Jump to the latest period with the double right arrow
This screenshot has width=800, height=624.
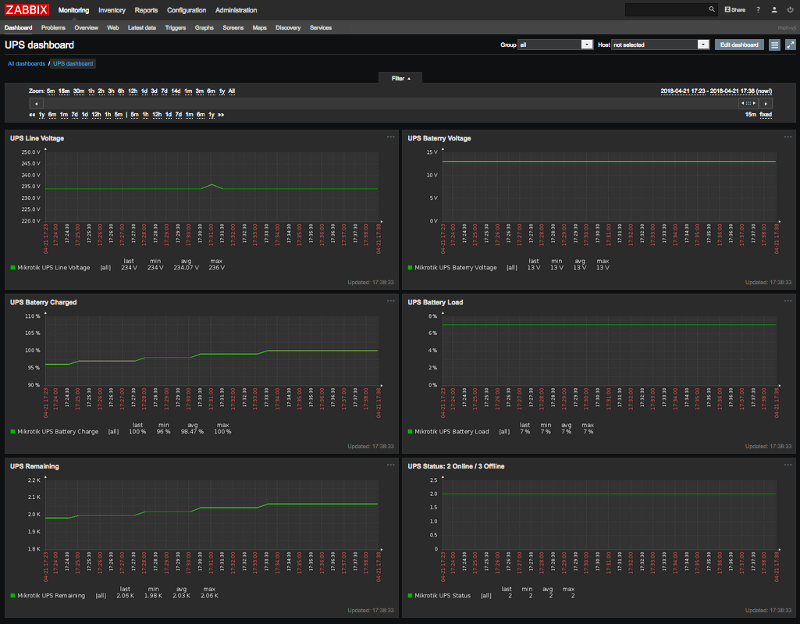click(221, 115)
